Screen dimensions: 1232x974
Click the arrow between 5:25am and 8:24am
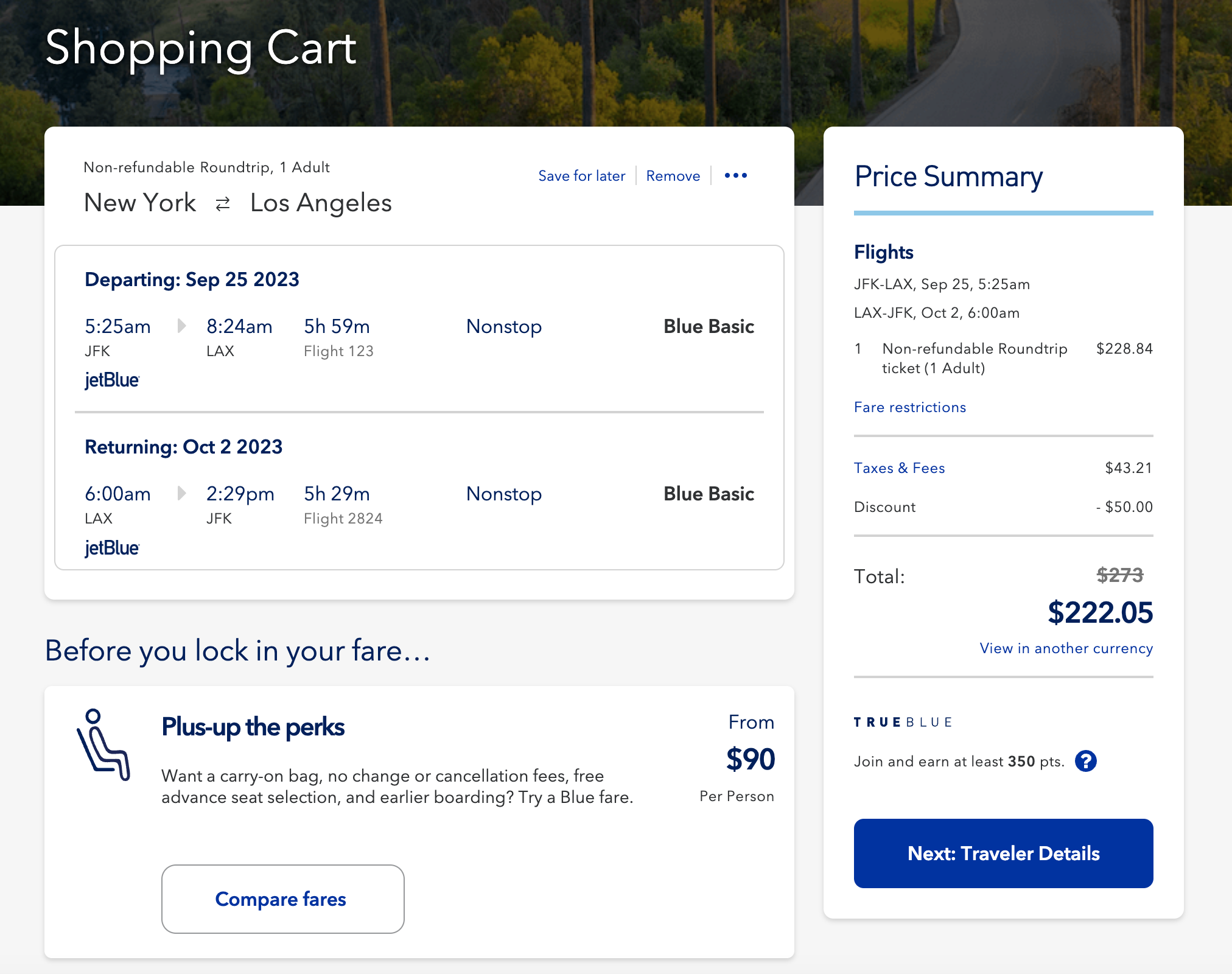[x=181, y=326]
